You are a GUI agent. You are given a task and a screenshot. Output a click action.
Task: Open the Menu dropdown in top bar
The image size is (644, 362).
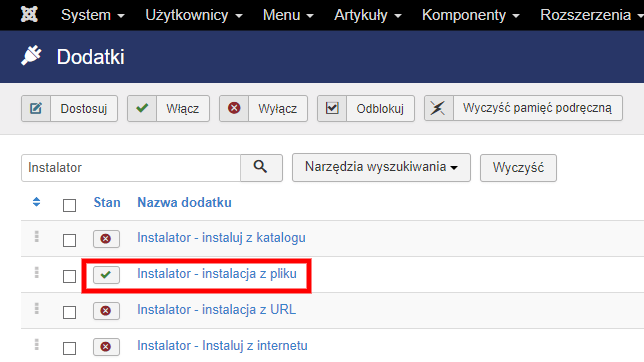tap(288, 15)
